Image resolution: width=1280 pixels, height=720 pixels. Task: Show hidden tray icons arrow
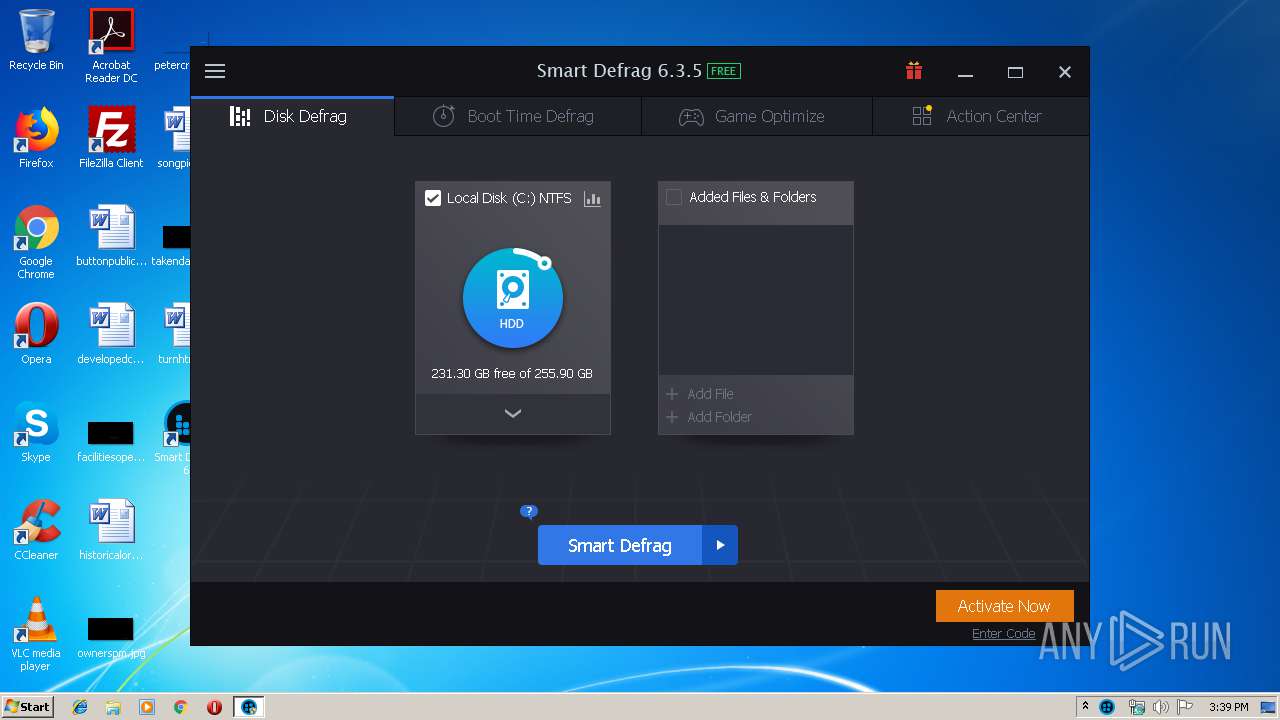1085,707
